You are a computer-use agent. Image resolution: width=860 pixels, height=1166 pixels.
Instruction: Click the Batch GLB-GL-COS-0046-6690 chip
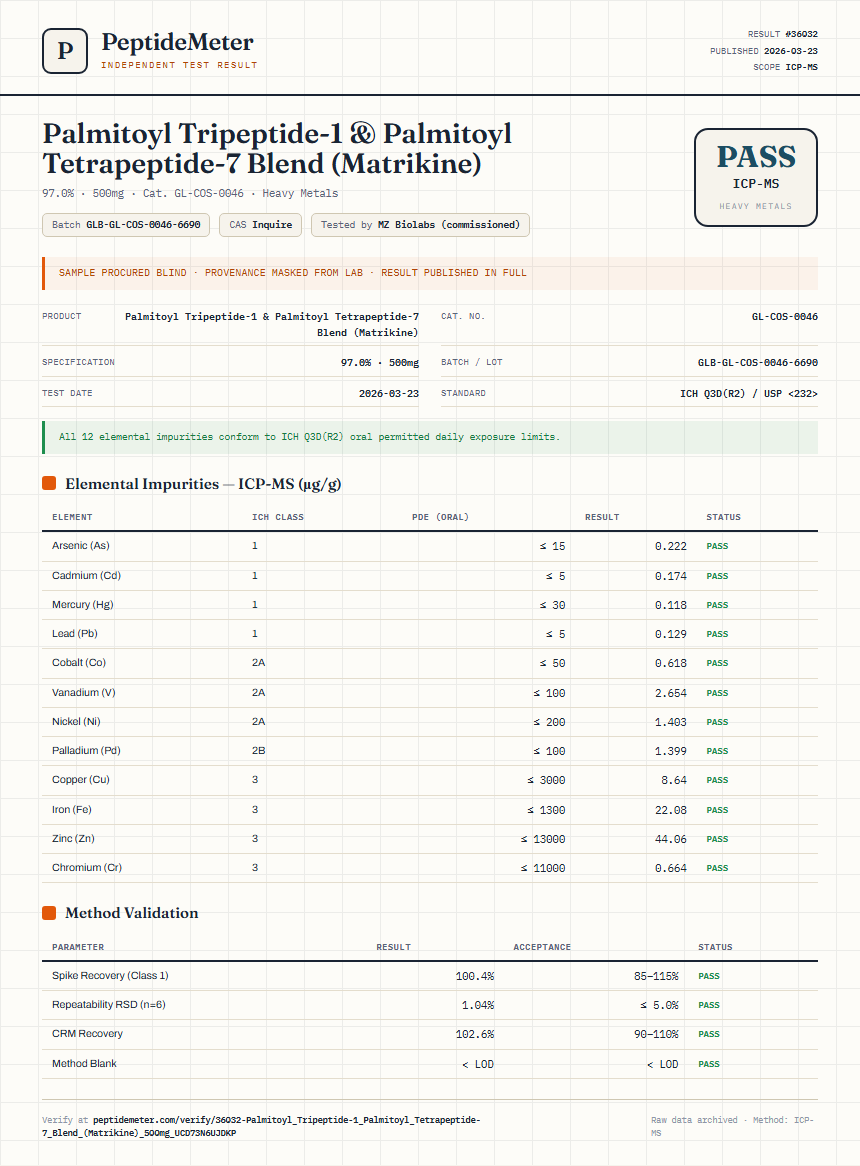click(x=126, y=225)
